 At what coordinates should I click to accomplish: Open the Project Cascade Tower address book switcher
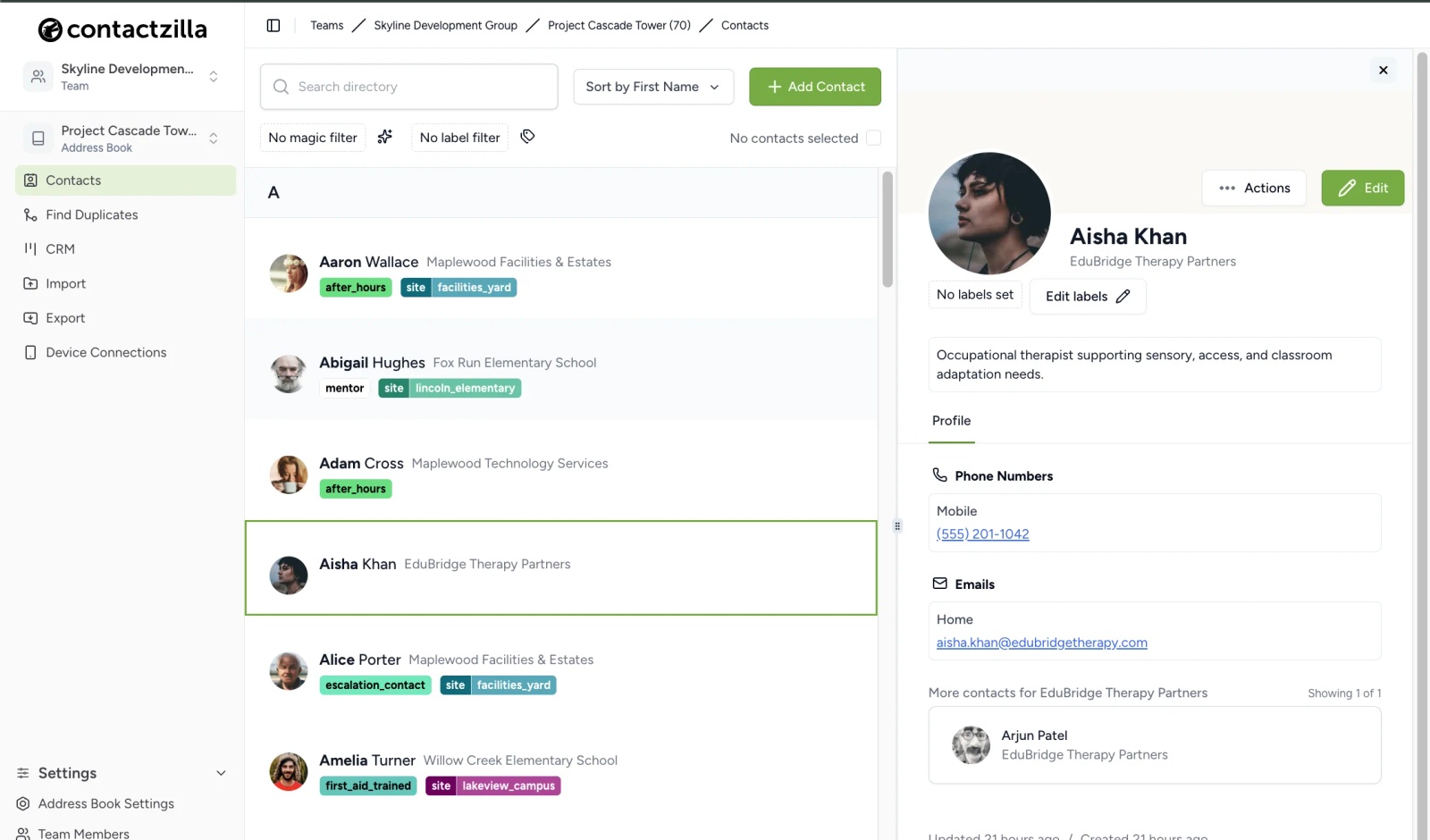(122, 139)
